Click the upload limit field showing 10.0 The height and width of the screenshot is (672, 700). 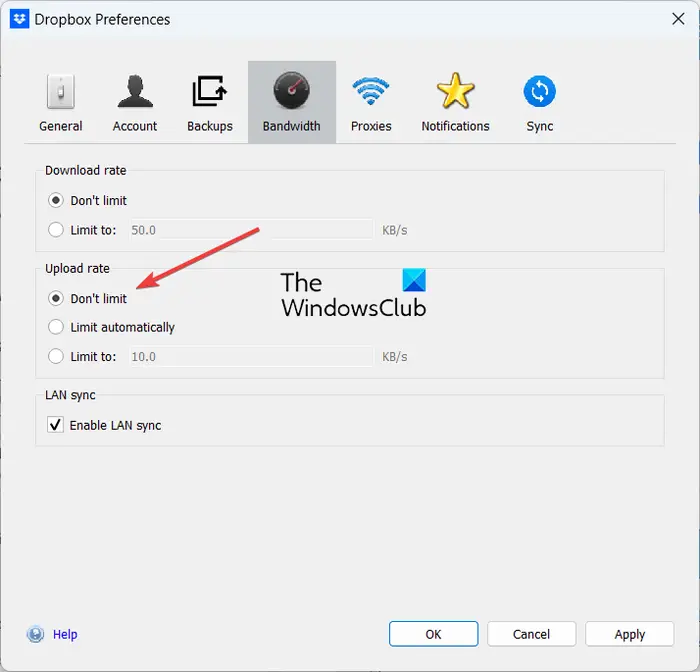[251, 356]
